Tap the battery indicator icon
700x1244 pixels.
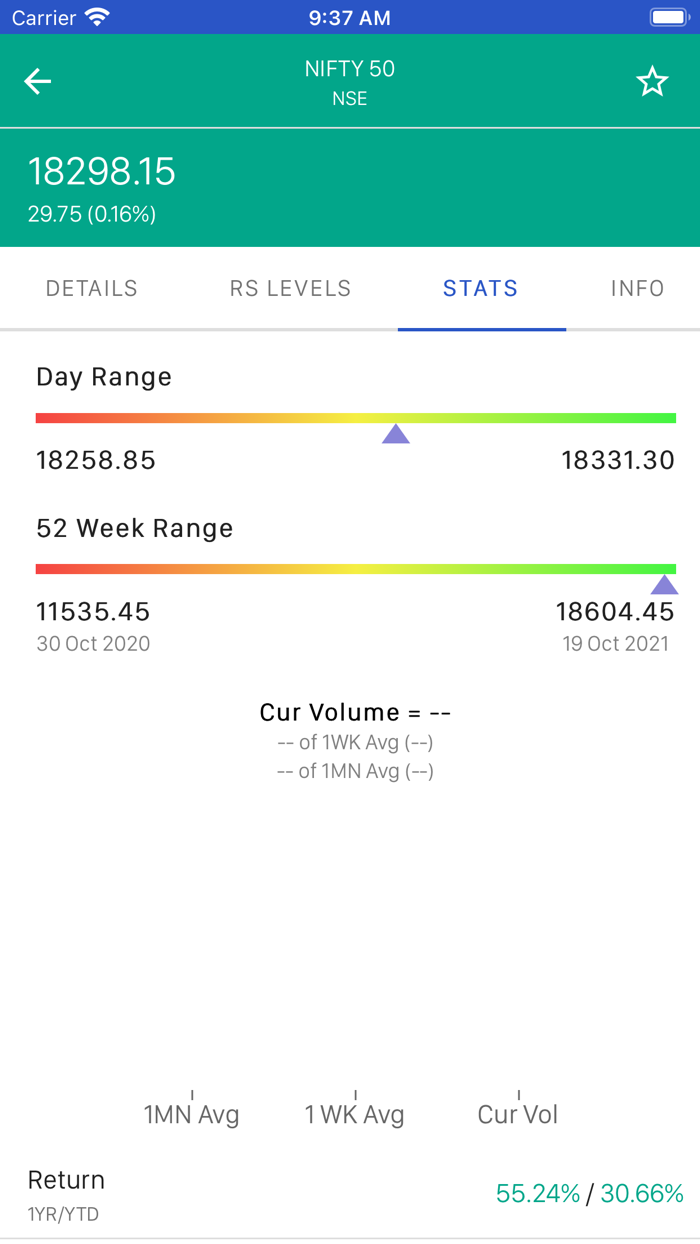(667, 17)
